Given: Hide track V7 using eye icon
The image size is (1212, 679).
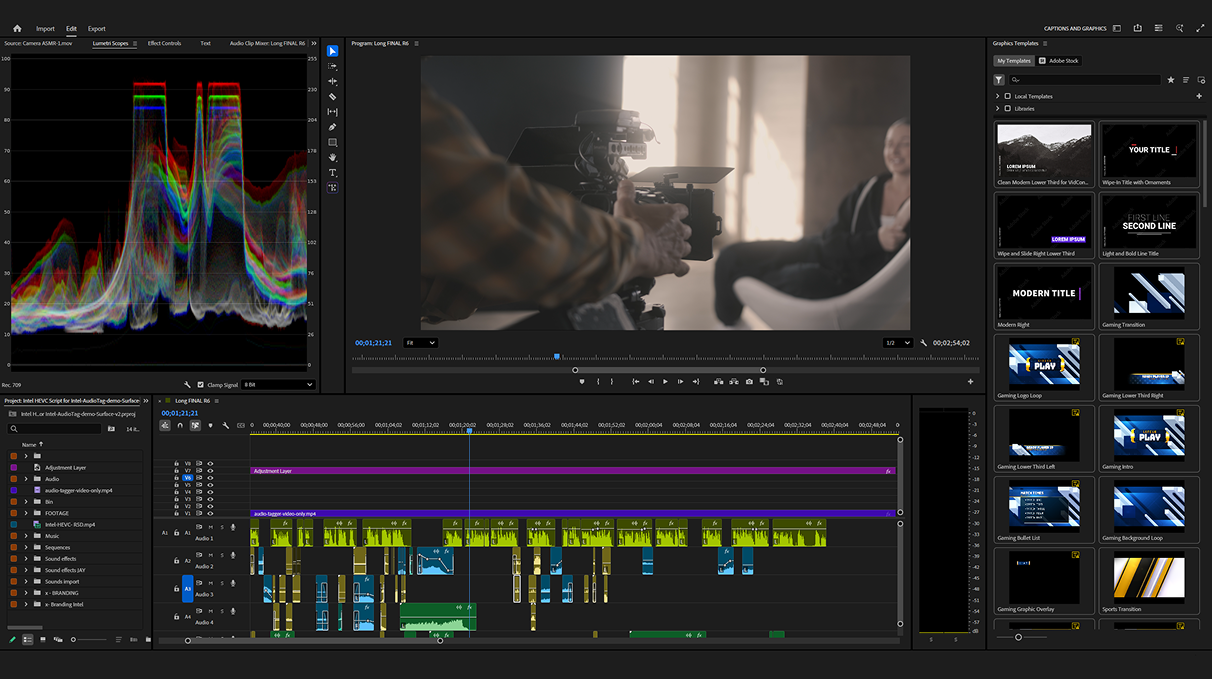Looking at the screenshot, I should (210, 471).
